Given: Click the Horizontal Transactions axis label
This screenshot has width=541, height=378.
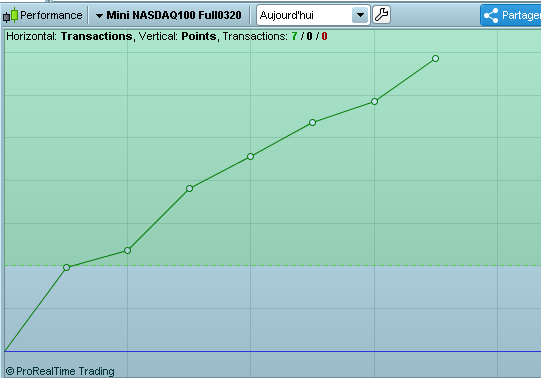Looking at the screenshot, I should (x=69, y=36).
